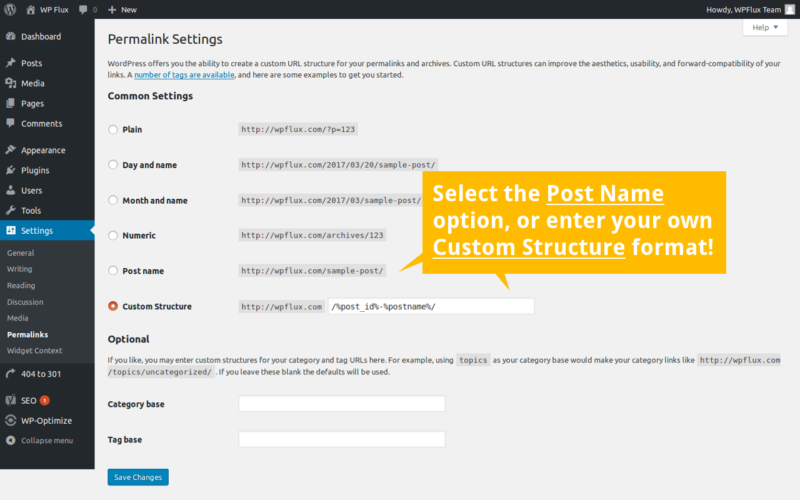The width and height of the screenshot is (800, 500).
Task: Open the Reading settings submenu
Action: click(x=21, y=285)
